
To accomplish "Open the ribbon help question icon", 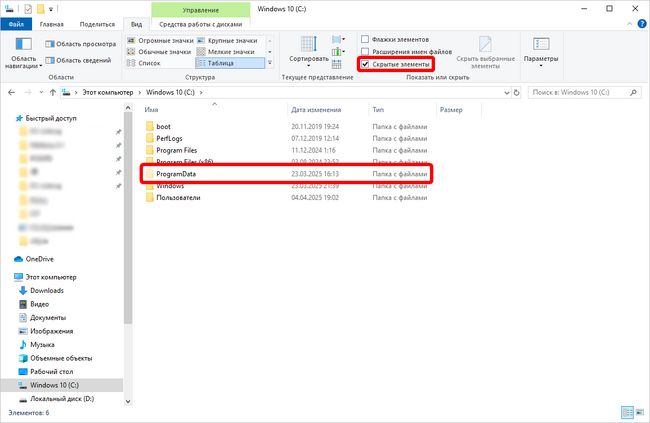I will [642, 24].
